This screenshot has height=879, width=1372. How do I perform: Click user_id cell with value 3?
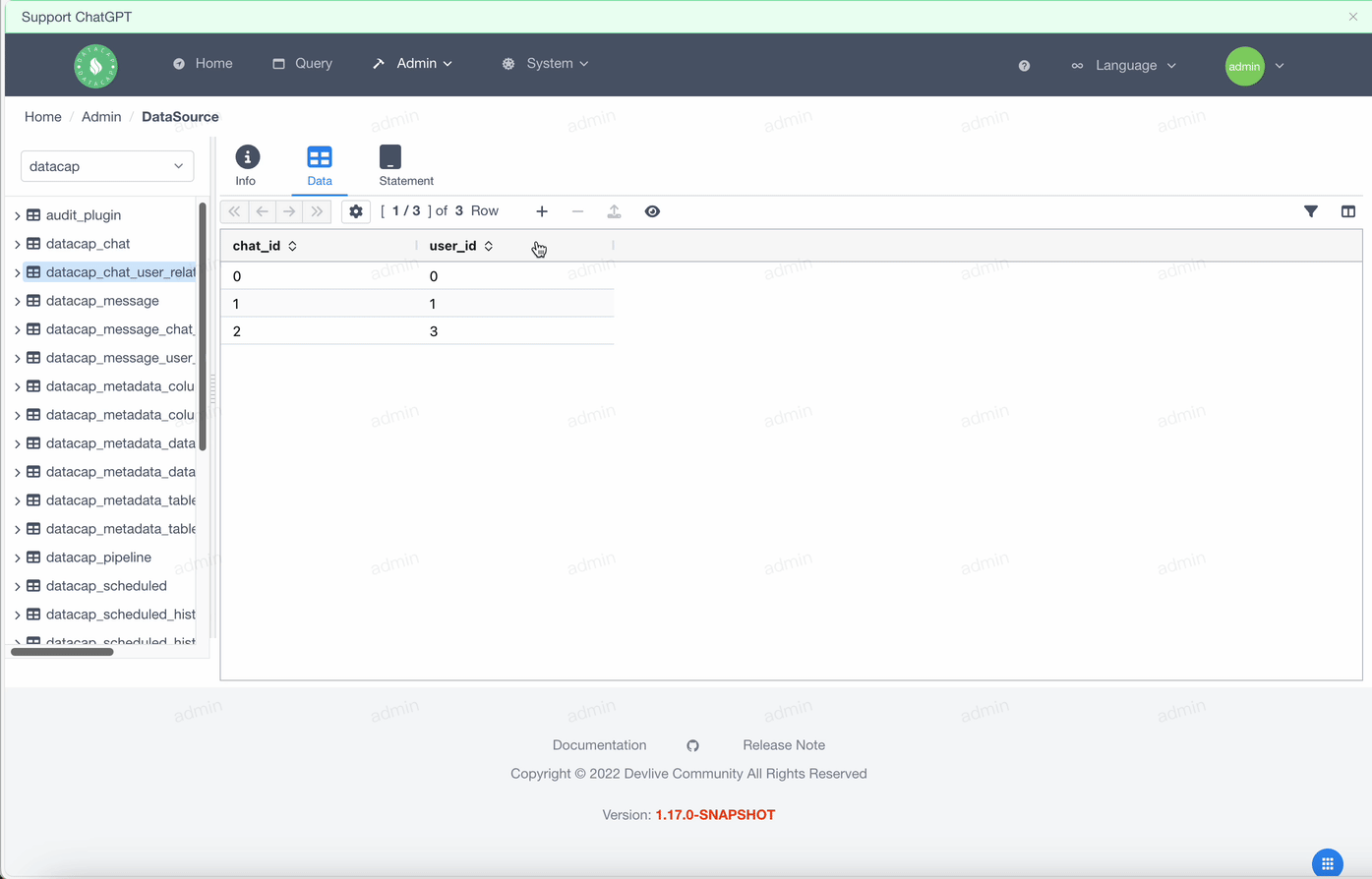point(515,331)
